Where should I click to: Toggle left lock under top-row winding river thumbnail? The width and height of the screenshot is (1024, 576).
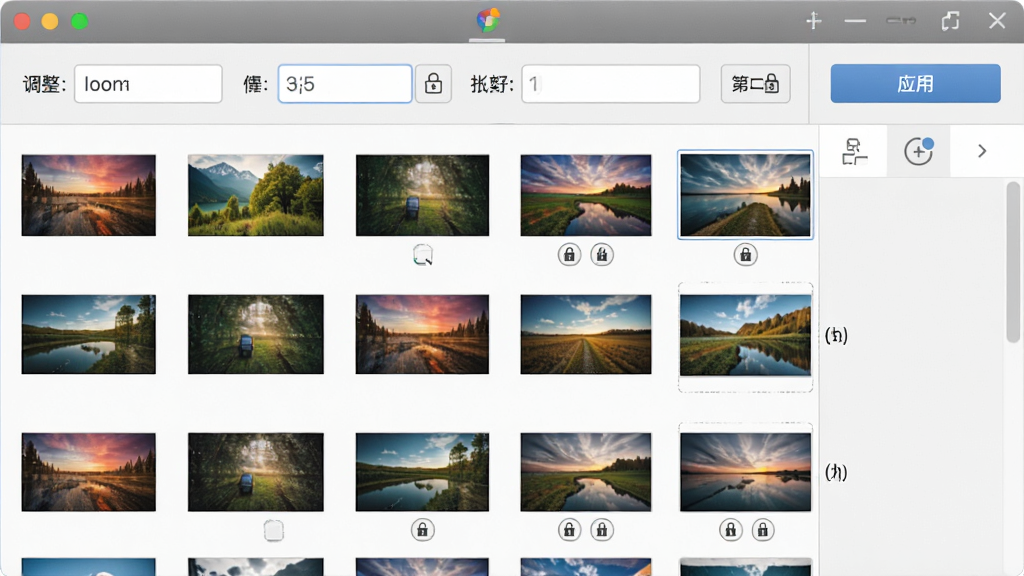point(569,255)
